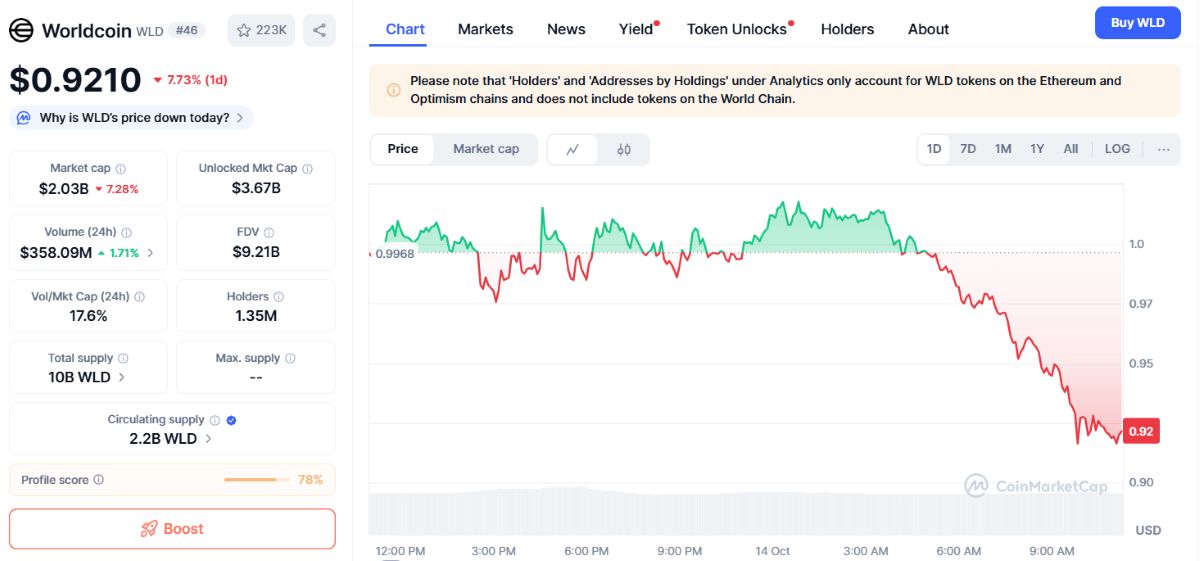Open the Chart tab
The width and height of the screenshot is (1200, 561).
click(x=405, y=29)
